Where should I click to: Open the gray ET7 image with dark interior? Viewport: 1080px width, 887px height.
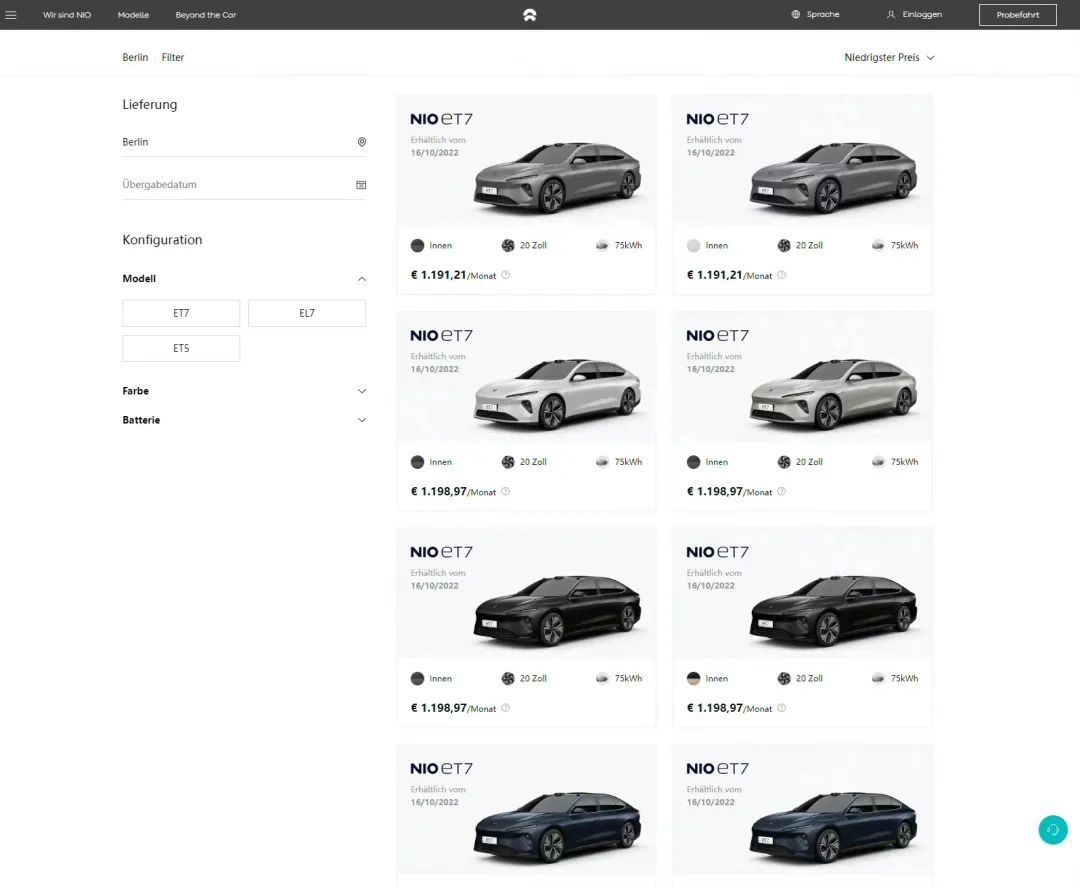coord(557,176)
